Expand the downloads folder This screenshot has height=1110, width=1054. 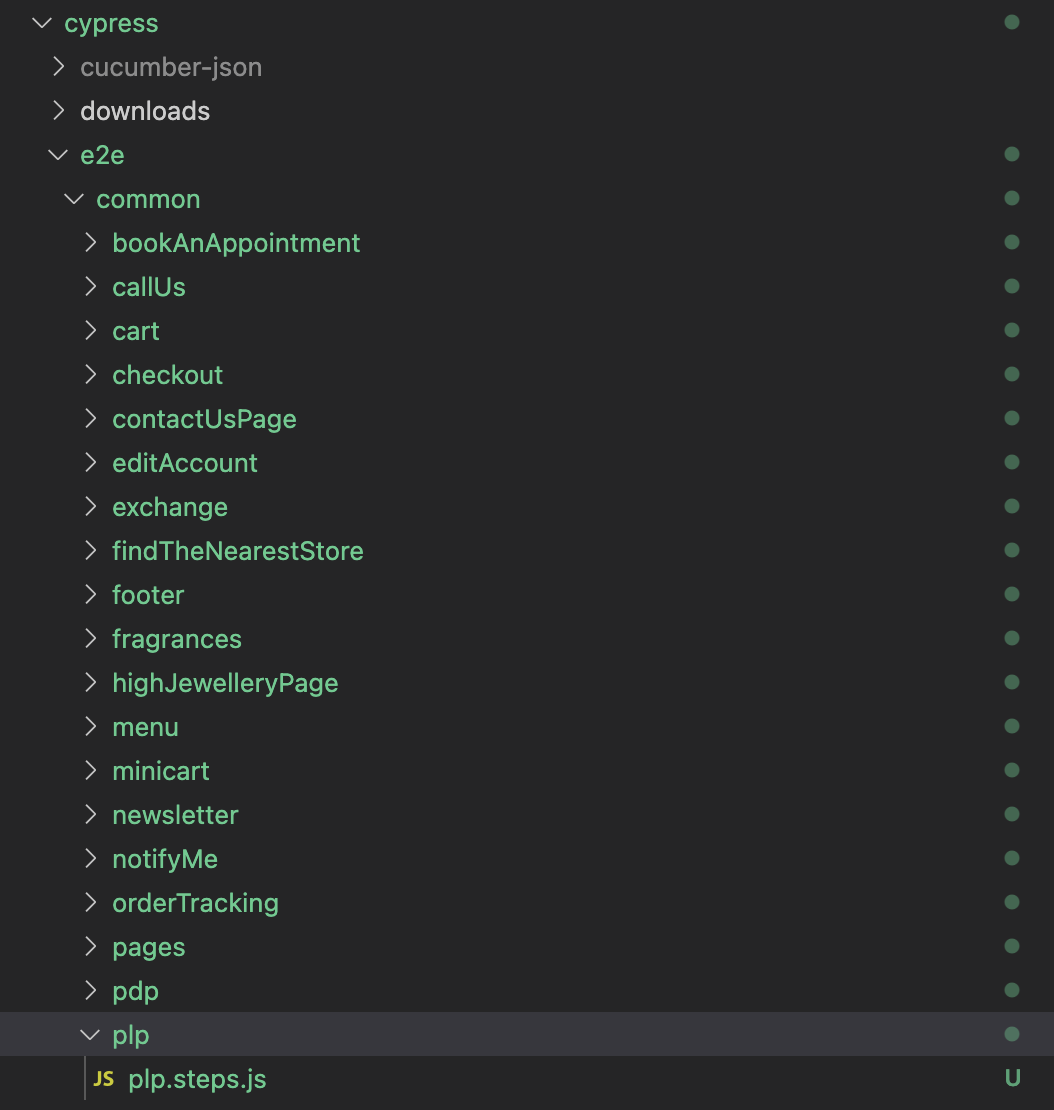point(58,110)
